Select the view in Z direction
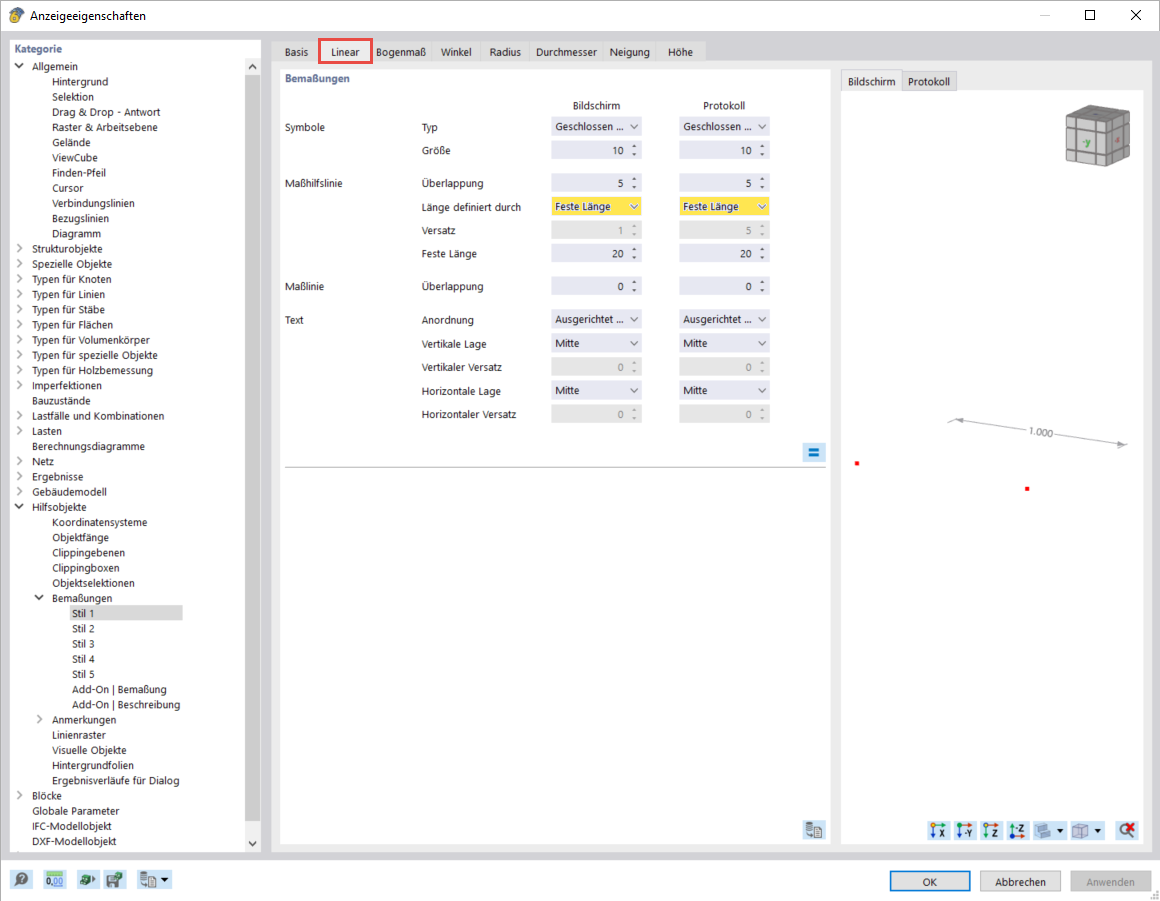The height and width of the screenshot is (901, 1160). 989,830
